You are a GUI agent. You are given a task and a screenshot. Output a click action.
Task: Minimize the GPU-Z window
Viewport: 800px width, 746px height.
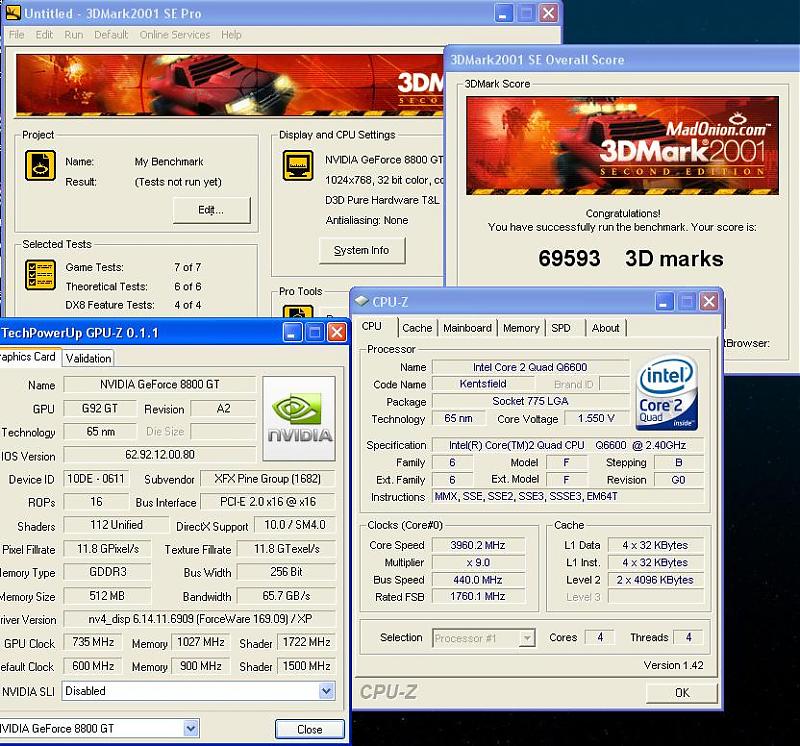point(292,333)
